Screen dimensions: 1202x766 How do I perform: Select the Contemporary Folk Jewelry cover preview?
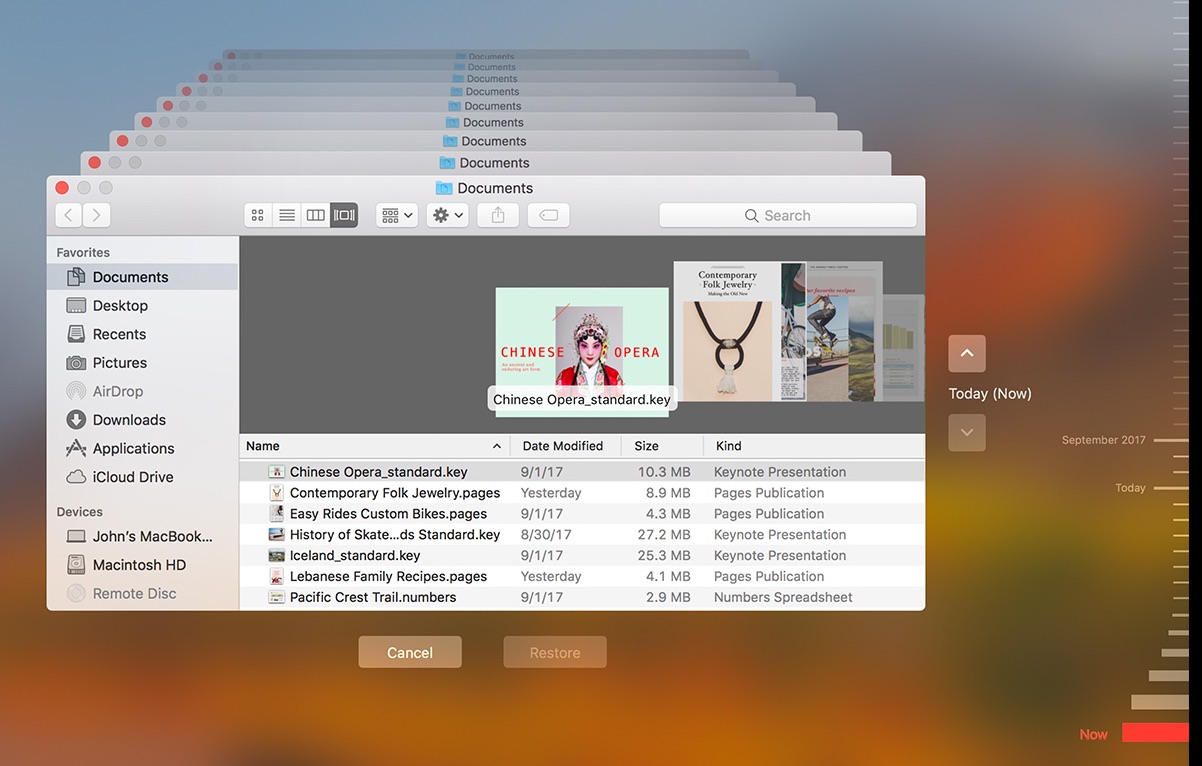(x=727, y=331)
